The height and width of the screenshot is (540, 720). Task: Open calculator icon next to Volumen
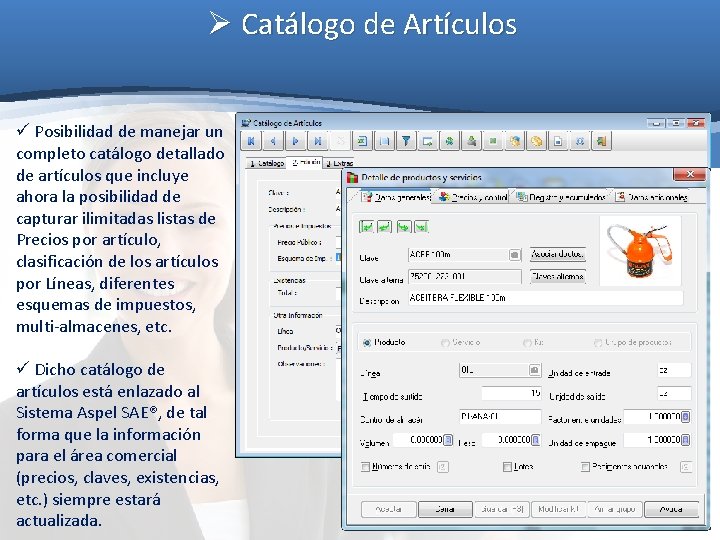coord(449,440)
